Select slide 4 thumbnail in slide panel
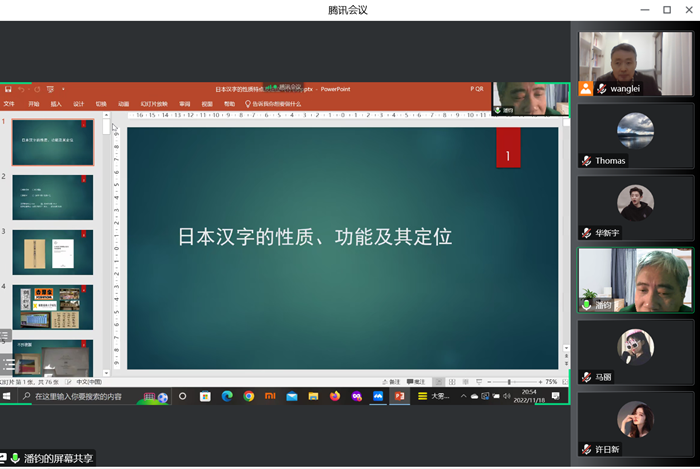This screenshot has height=469, width=700. click(53, 308)
